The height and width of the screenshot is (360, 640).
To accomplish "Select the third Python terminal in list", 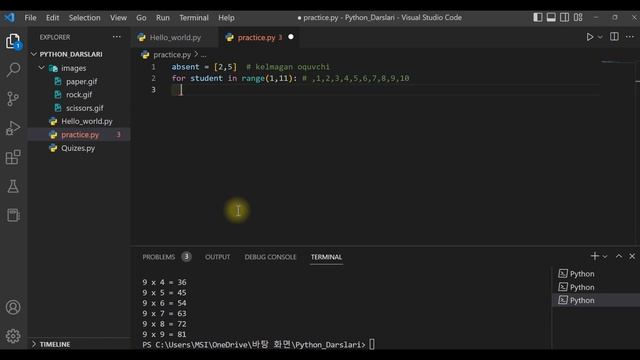I will point(596,300).
